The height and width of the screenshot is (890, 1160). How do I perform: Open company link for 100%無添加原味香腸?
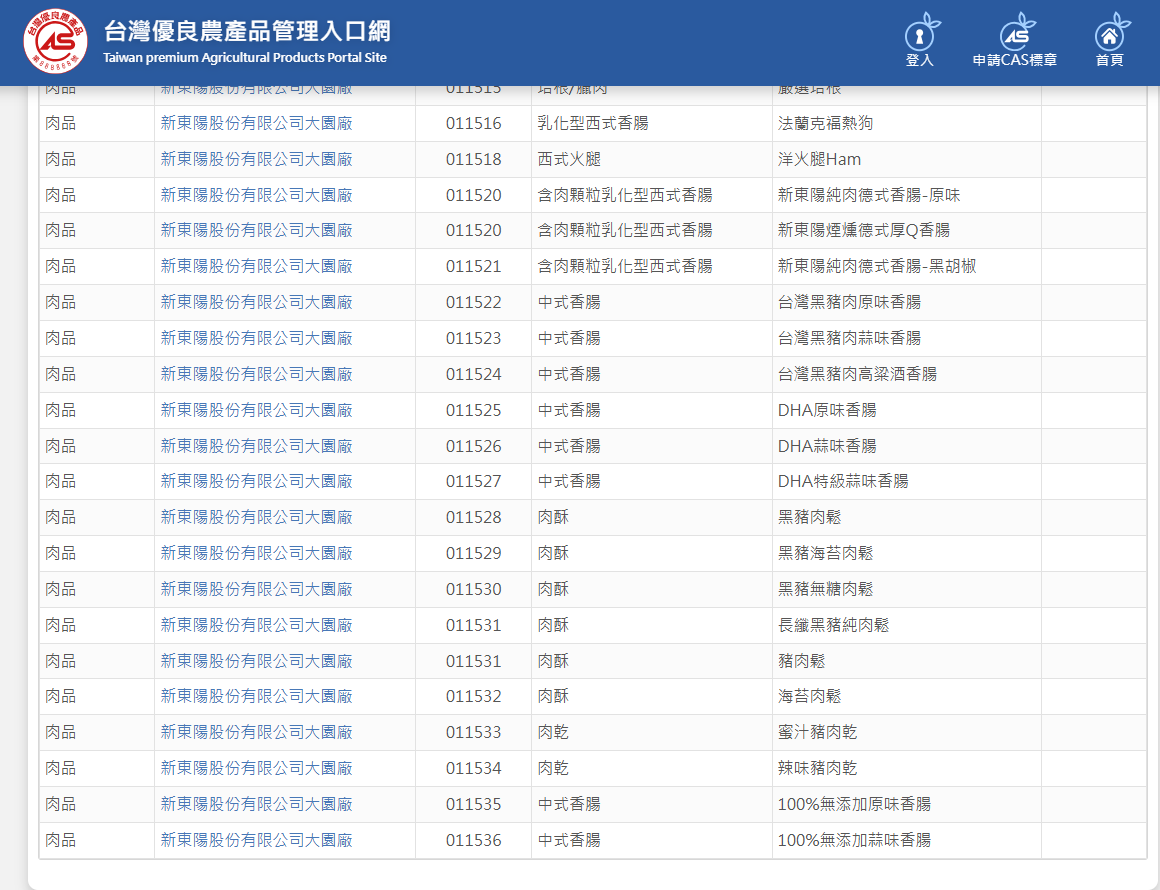257,804
